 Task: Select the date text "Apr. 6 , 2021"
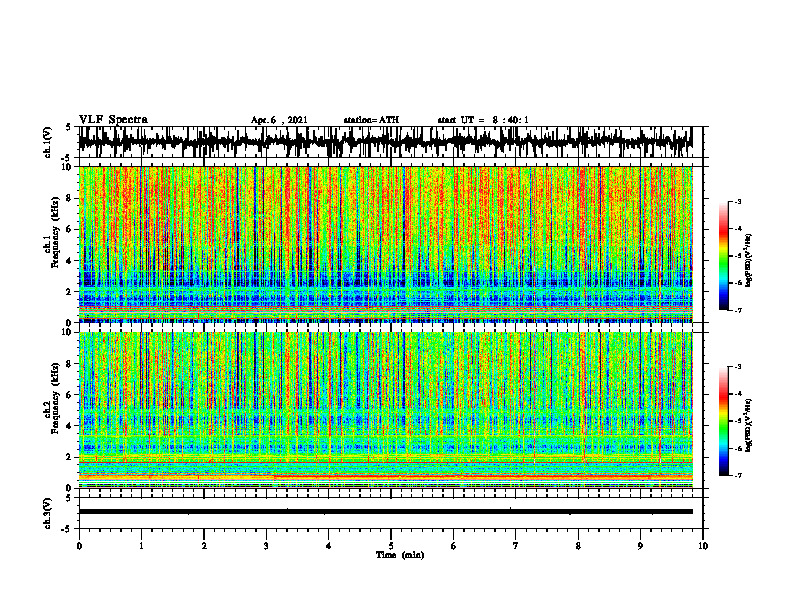tap(279, 120)
